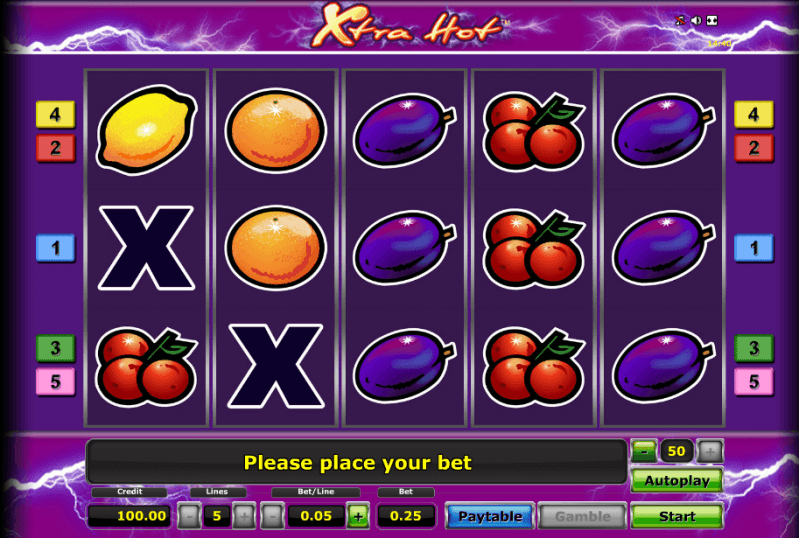This screenshot has height=538, width=799.
Task: Toggle fullscreen mode icon
Action: (x=712, y=20)
